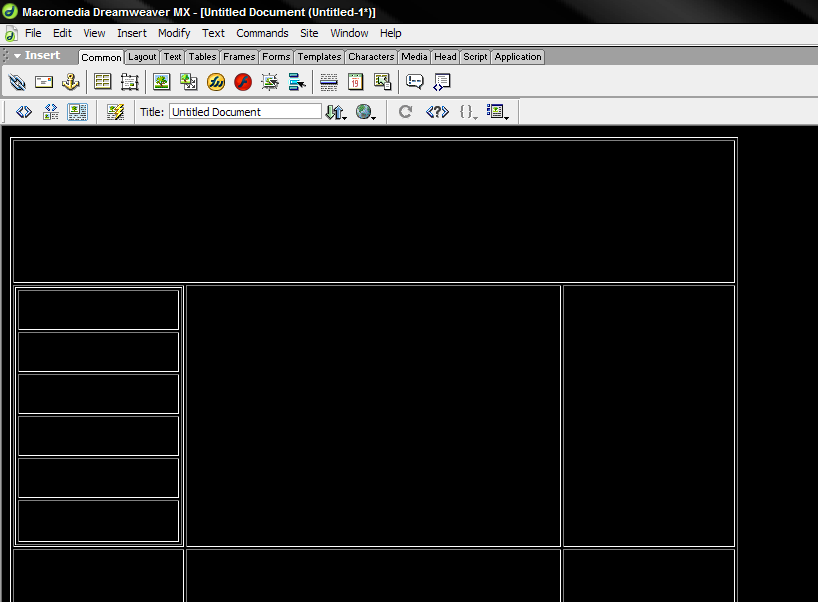The height and width of the screenshot is (602, 818).
Task: Open the Site menu
Action: coord(309,33)
